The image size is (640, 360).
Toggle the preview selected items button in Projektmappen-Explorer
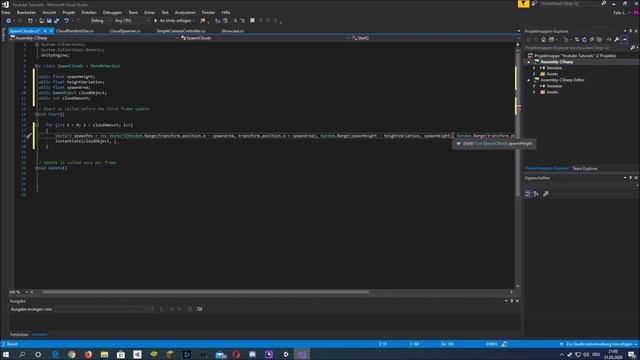pyautogui.click(x=624, y=40)
